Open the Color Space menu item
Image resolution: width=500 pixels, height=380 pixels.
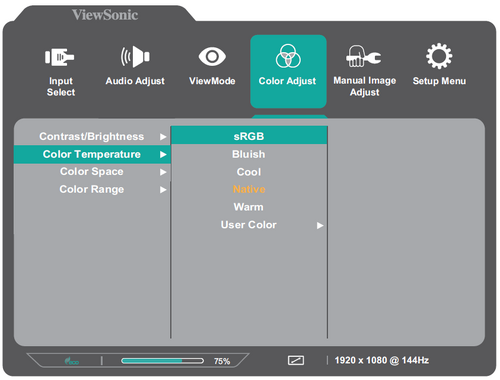(x=92, y=172)
